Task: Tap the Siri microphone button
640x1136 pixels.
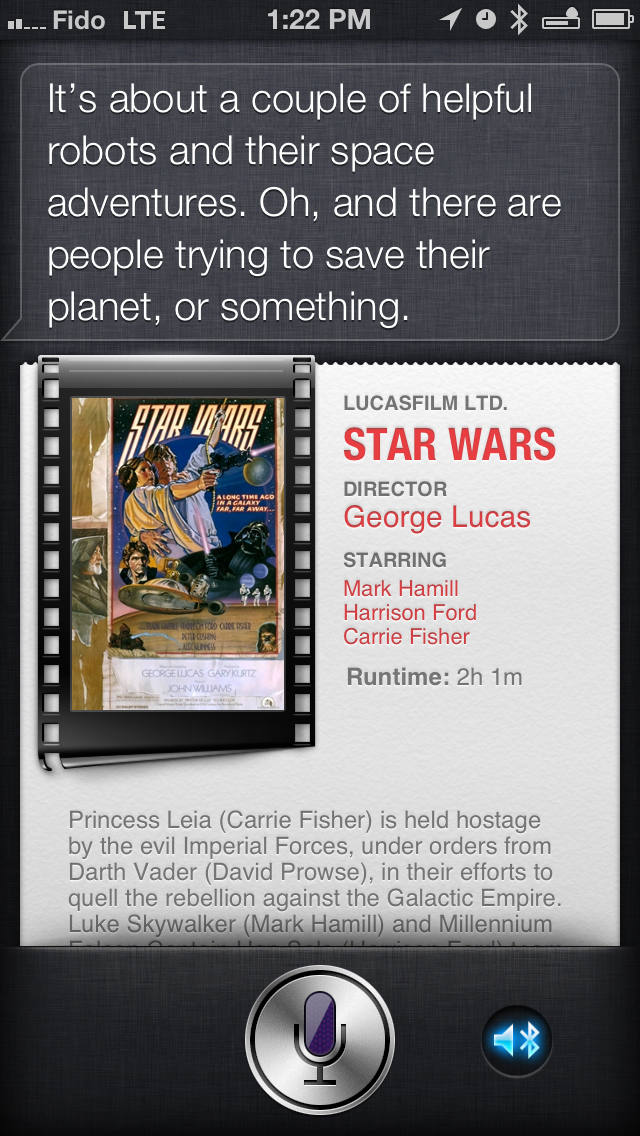Action: [x=320, y=1040]
